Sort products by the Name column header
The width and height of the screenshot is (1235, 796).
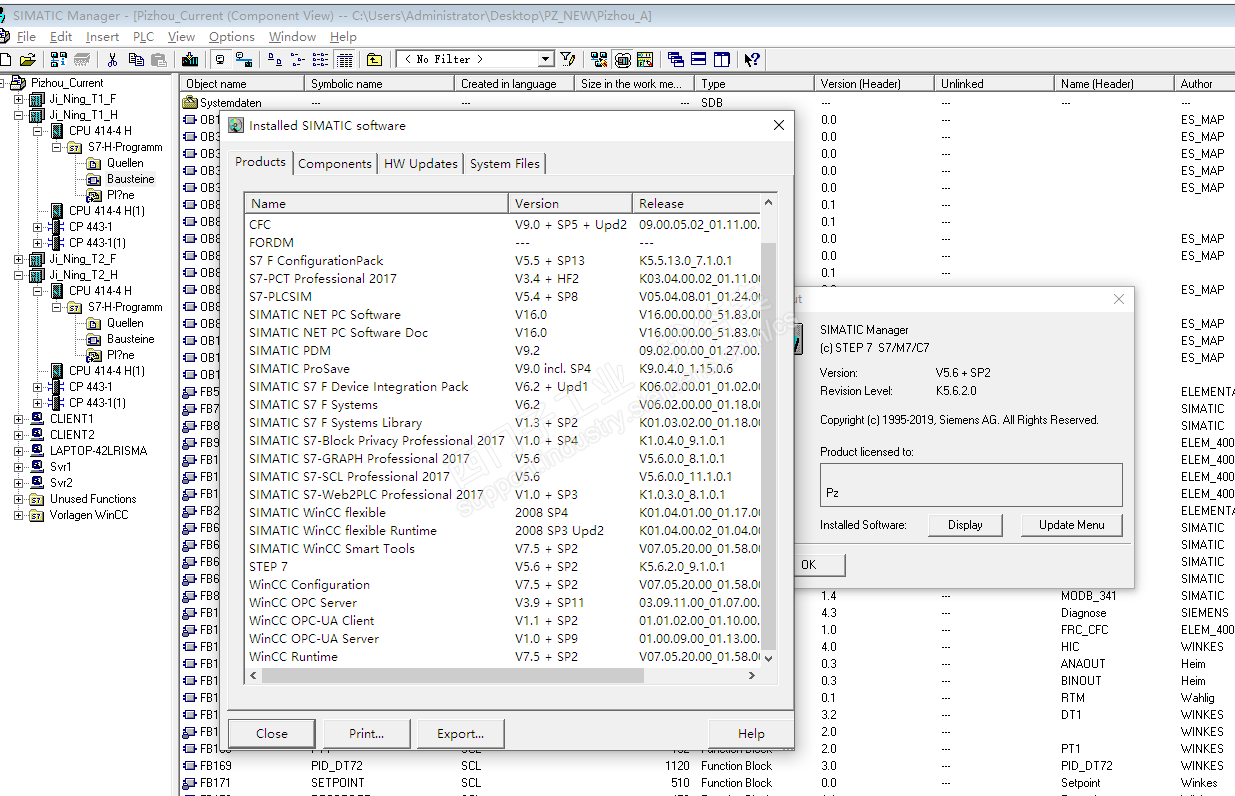click(376, 203)
